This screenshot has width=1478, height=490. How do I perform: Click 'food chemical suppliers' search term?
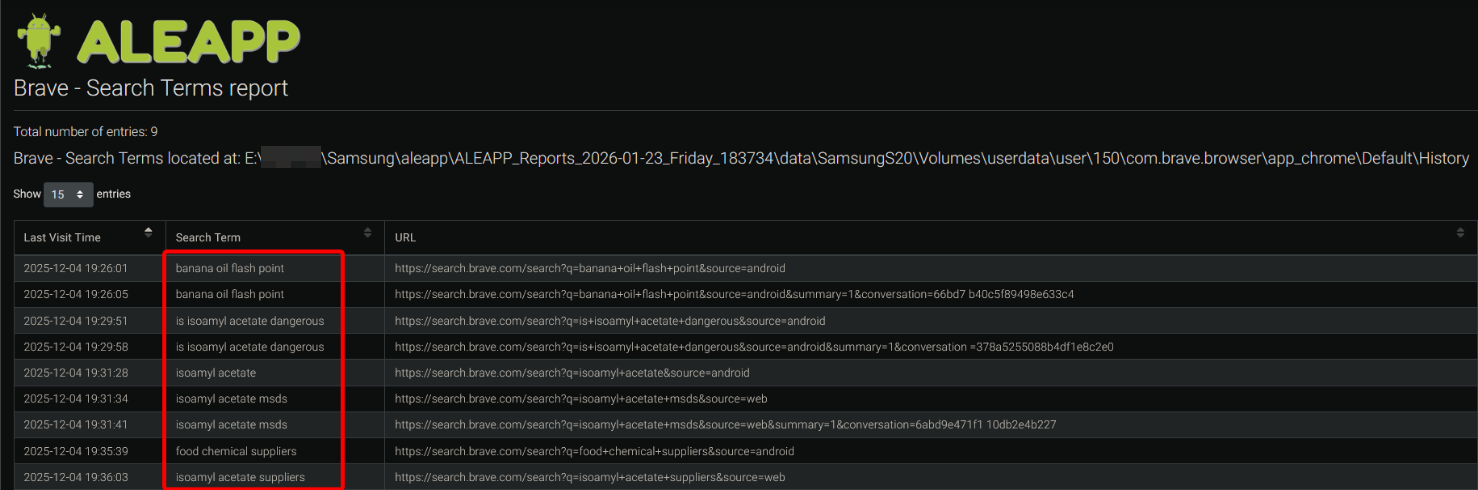click(x=236, y=451)
